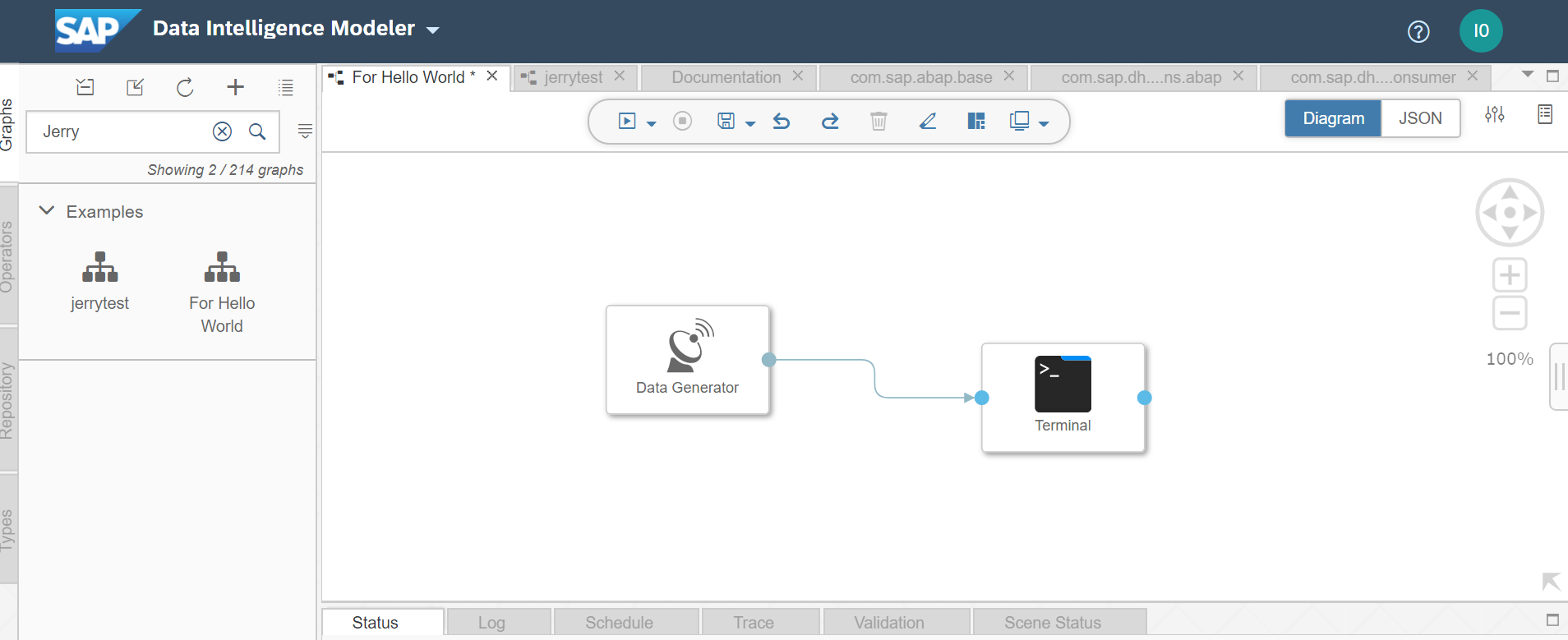The width and height of the screenshot is (1568, 640).
Task: Open the Data Intelligence Modeler dropdown
Action: click(x=433, y=30)
